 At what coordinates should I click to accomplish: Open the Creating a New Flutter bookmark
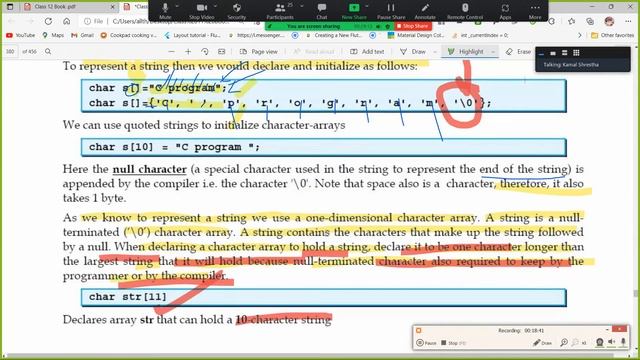click(x=335, y=36)
